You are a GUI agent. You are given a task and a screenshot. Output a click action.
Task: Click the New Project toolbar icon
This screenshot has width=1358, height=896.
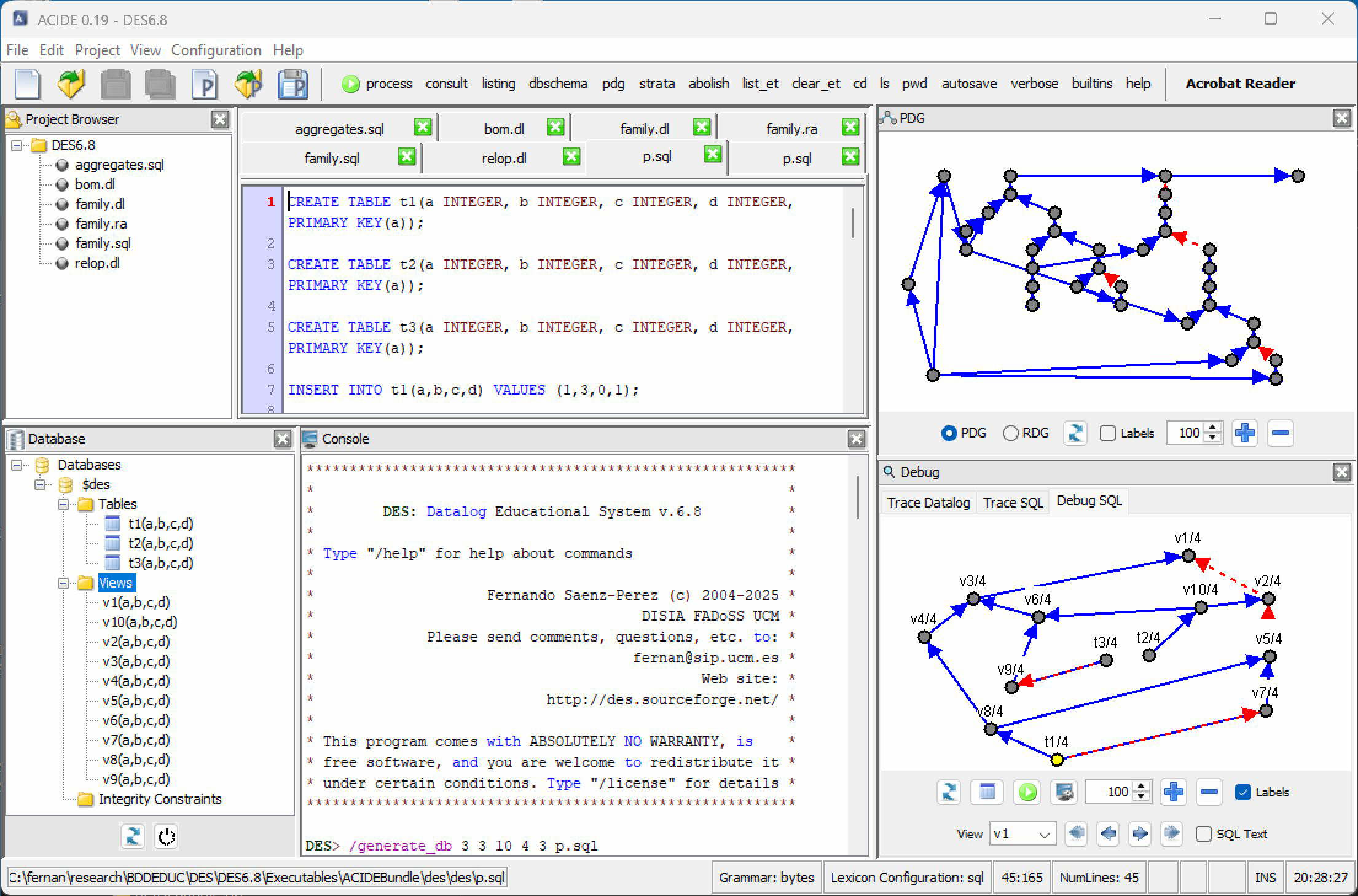tap(204, 84)
